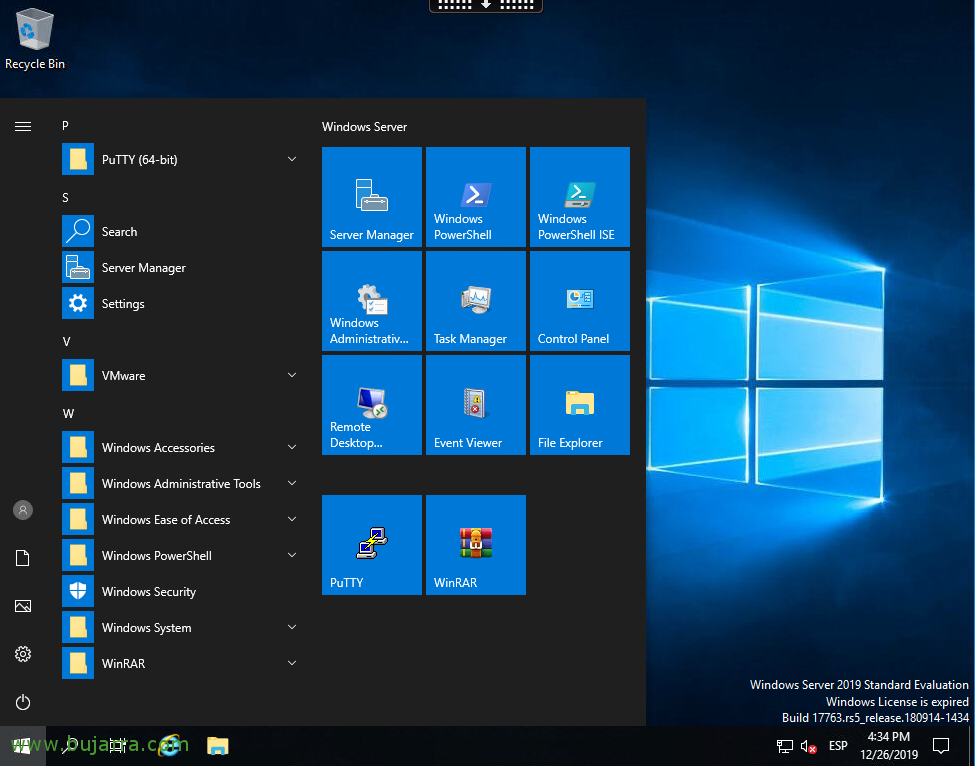Expand the VMware folder

pos(180,375)
